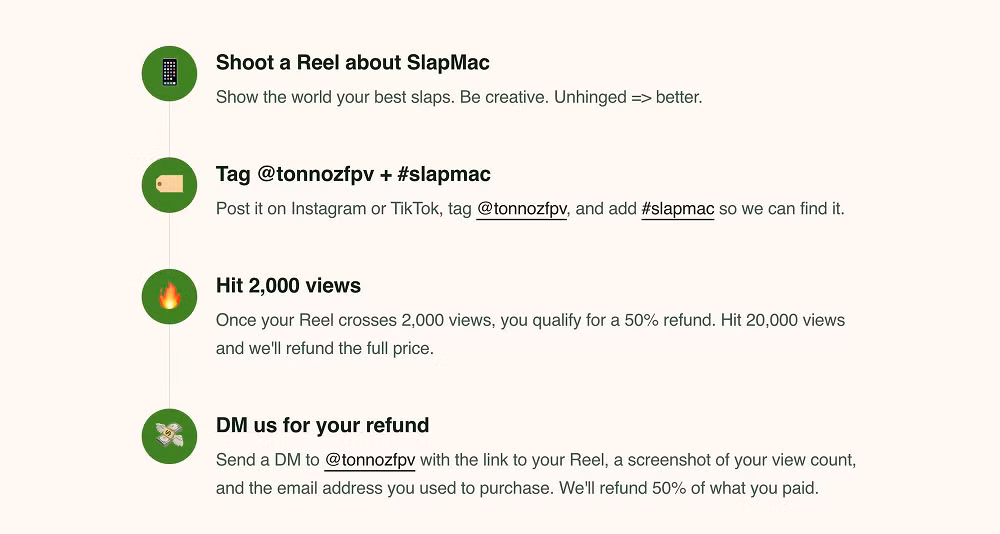The width and height of the screenshot is (1000, 534).
Task: Open the #slapmac hashtag link
Action: coord(677,209)
